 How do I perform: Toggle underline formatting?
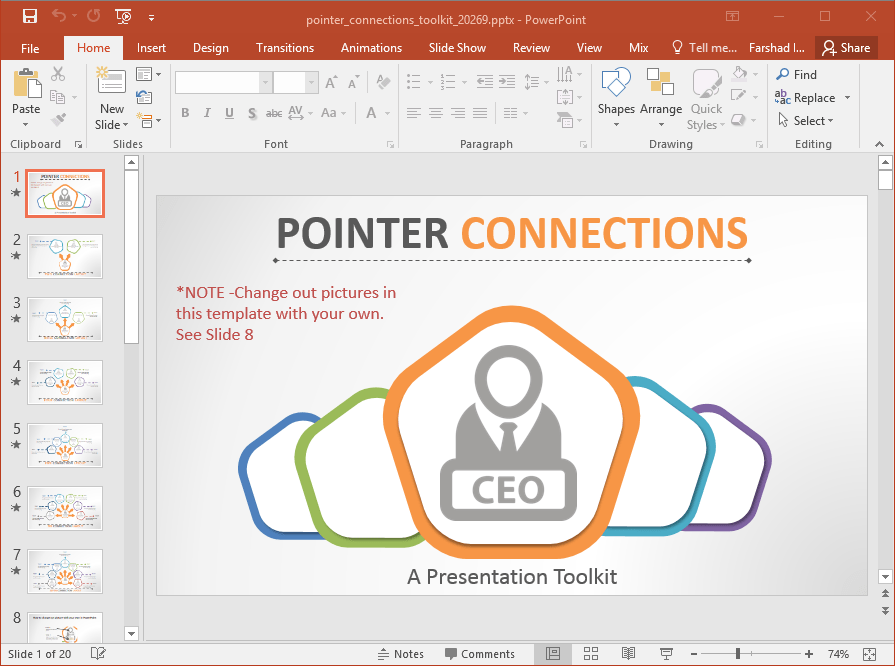point(227,113)
